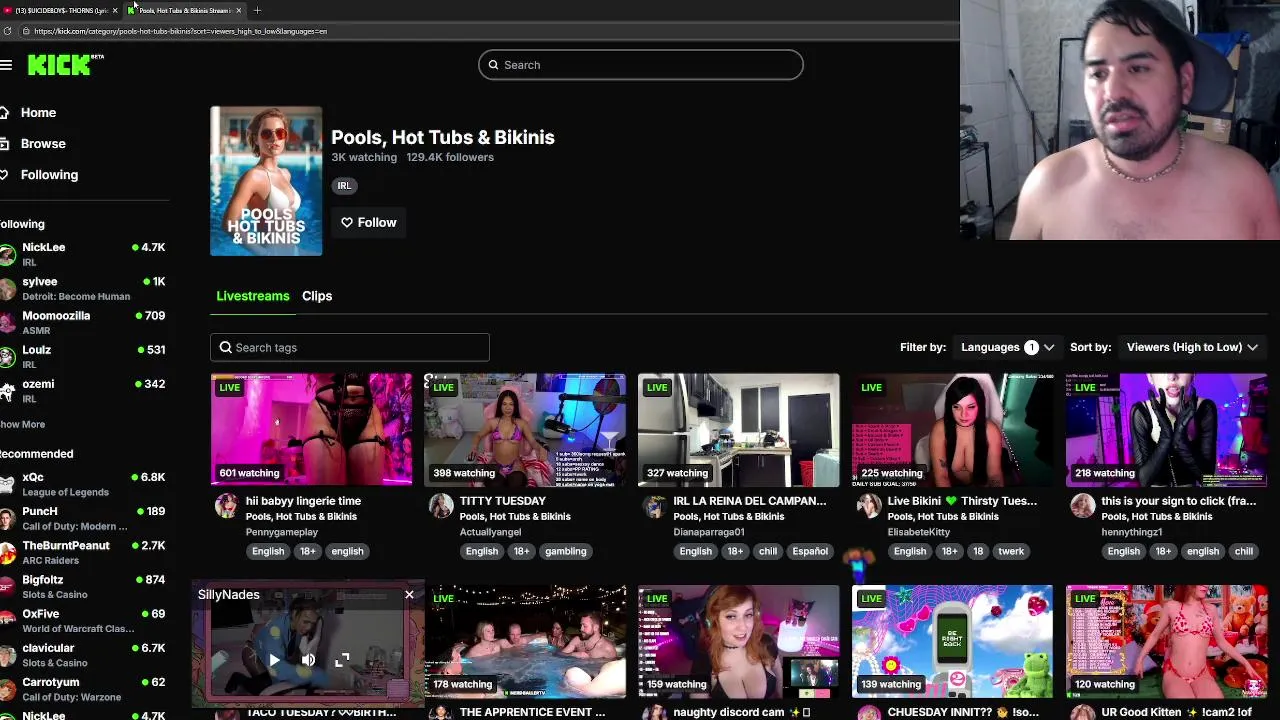This screenshot has width=1280, height=720.
Task: Click the twerk tag on ElisabeteKitty stream
Action: pos(1011,551)
